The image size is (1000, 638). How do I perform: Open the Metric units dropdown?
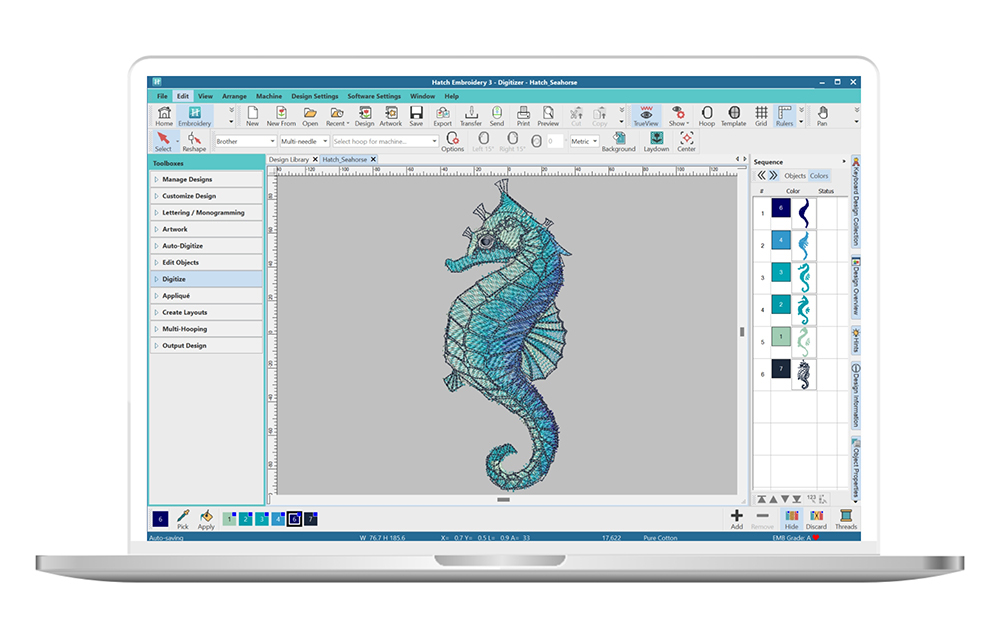tap(584, 142)
